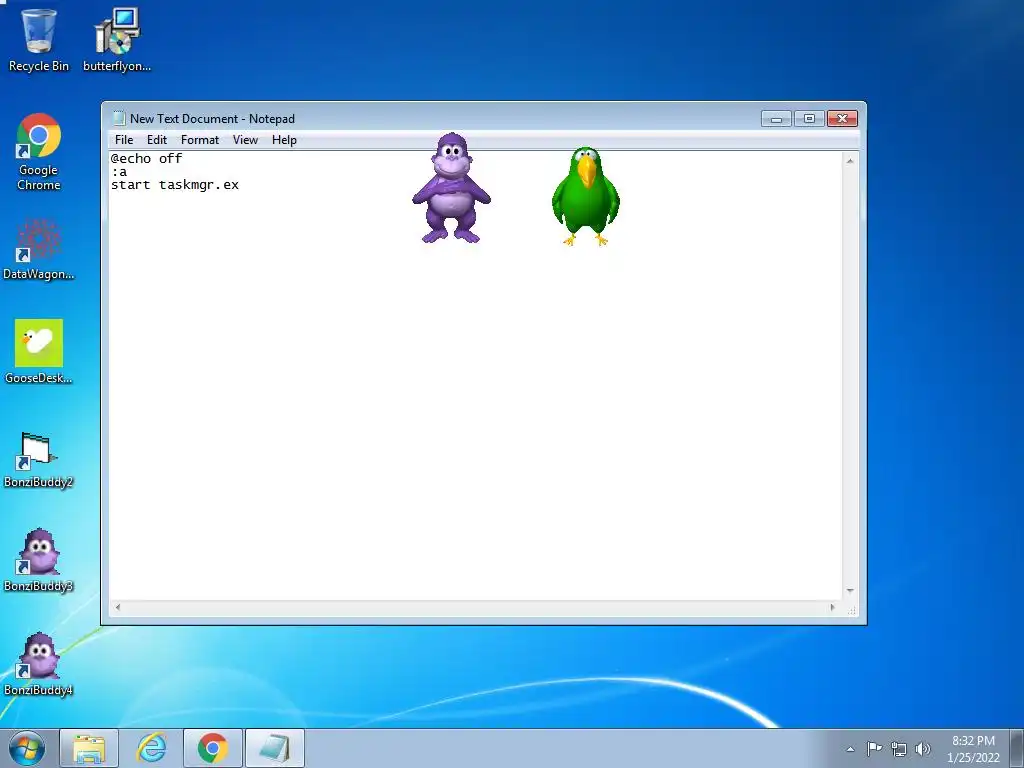The image size is (1024, 768).
Task: Select the BonziBuddy4 desktop shortcut
Action: click(39, 664)
